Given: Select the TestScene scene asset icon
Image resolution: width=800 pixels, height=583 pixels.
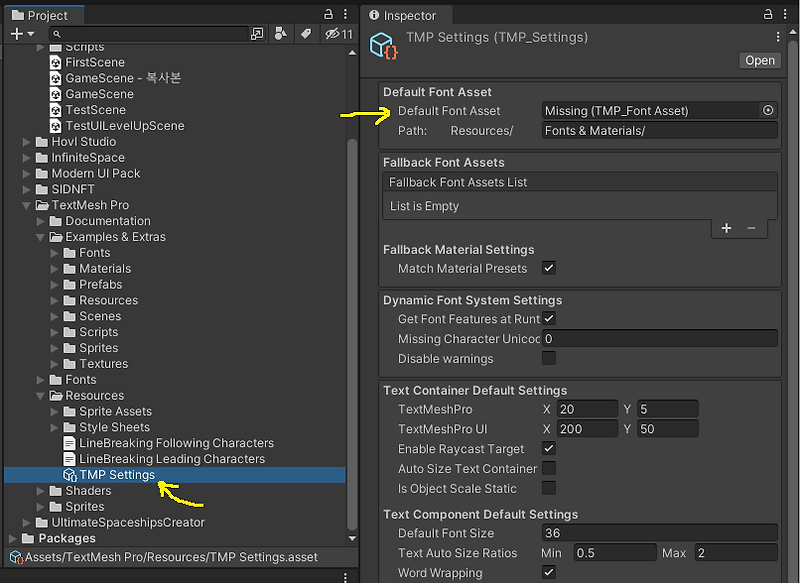Looking at the screenshot, I should (x=56, y=110).
